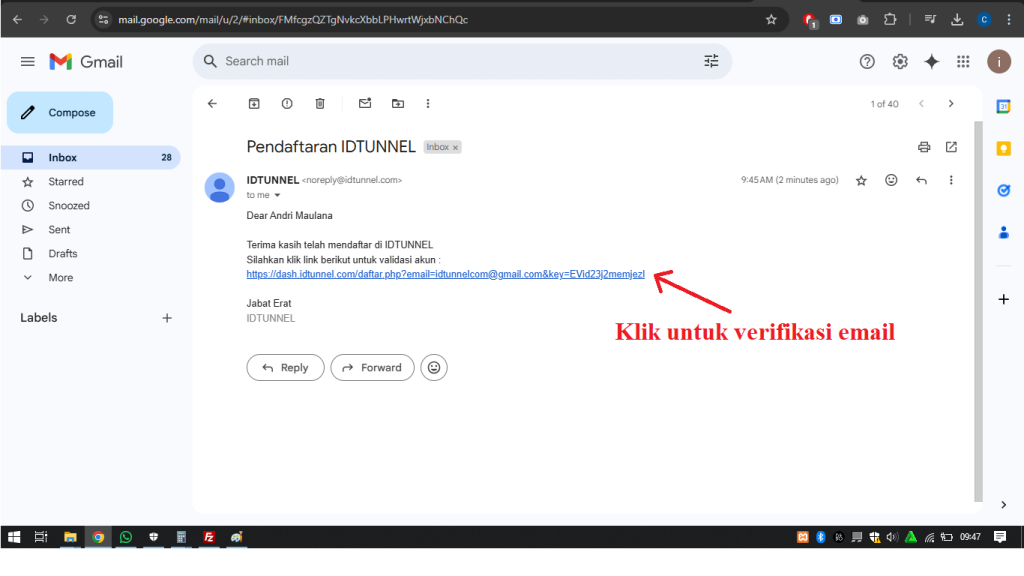Screen dimensions: 1024x576
Task: Click the Forward button
Action: click(372, 368)
